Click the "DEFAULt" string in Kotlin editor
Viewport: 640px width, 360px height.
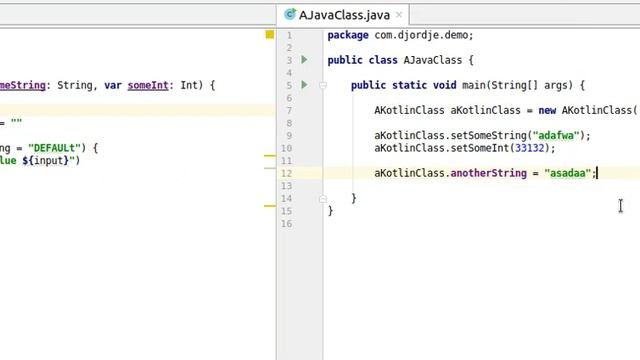[x=54, y=148]
